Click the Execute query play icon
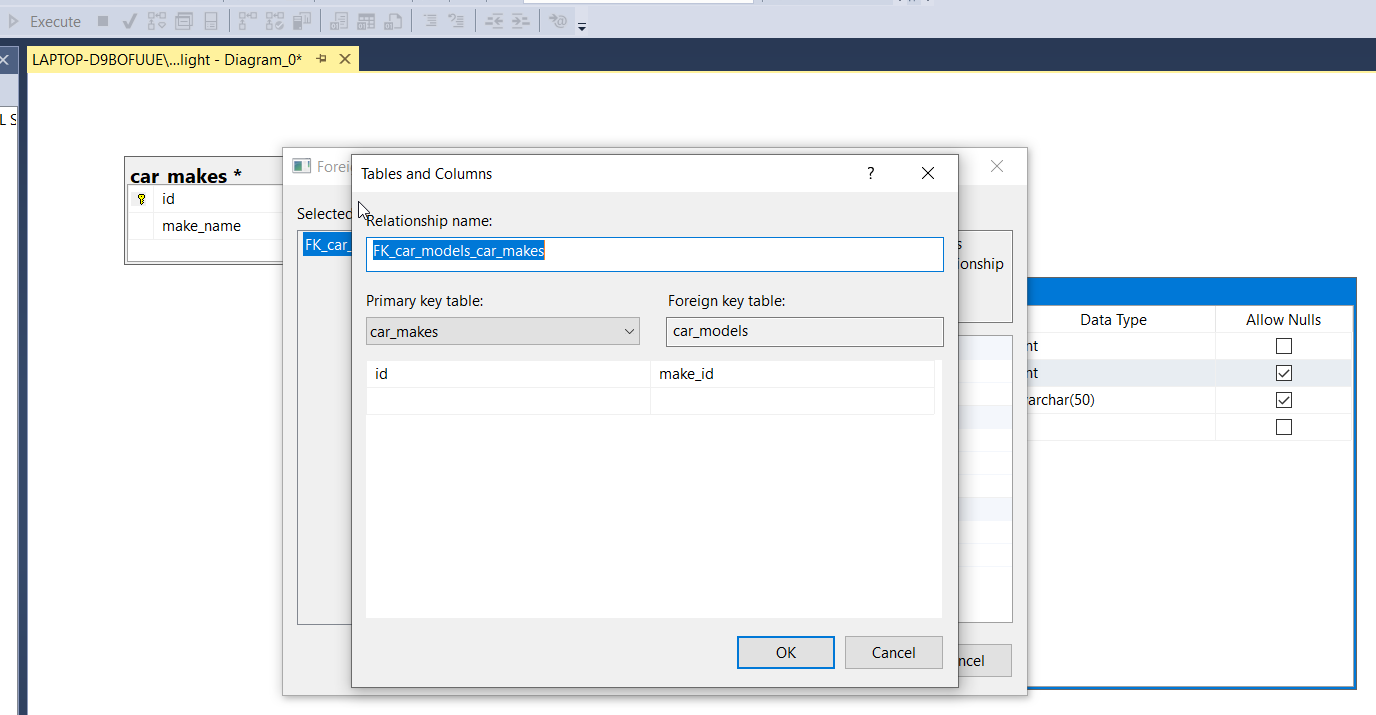Screen dimensions: 1376x715 tap(14, 21)
